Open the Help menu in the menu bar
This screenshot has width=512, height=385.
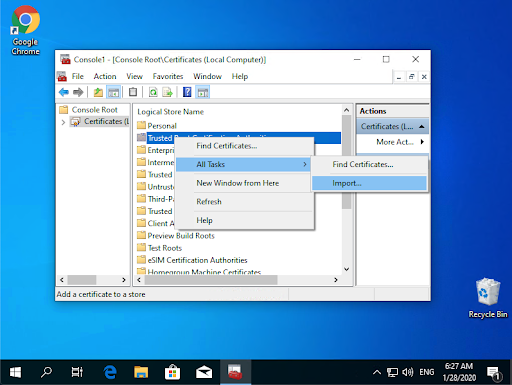(x=240, y=76)
